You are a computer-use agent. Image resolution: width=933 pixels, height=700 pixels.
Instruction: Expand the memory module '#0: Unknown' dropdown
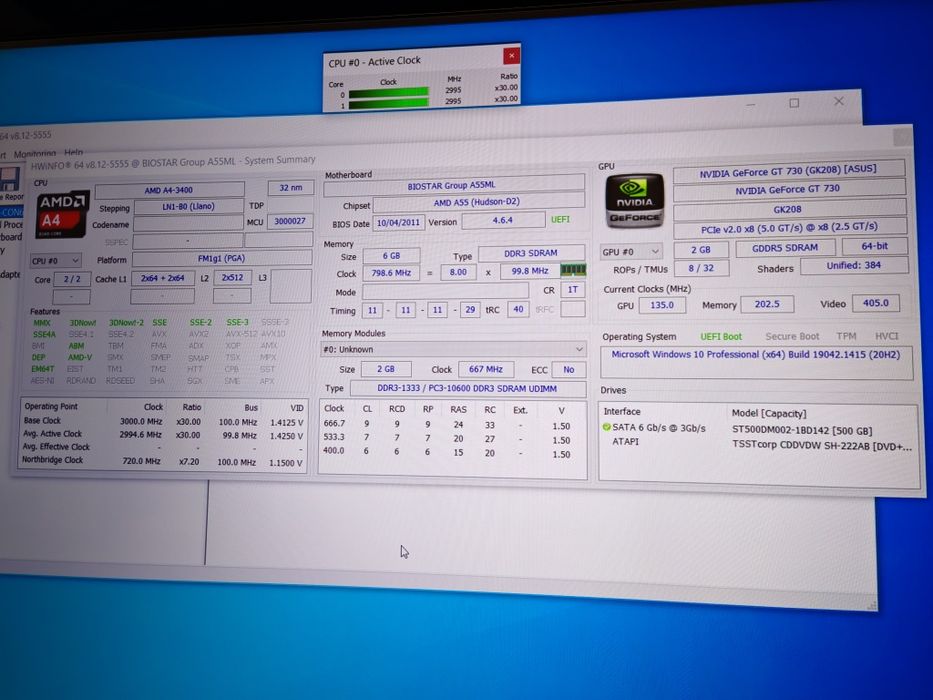(x=453, y=349)
